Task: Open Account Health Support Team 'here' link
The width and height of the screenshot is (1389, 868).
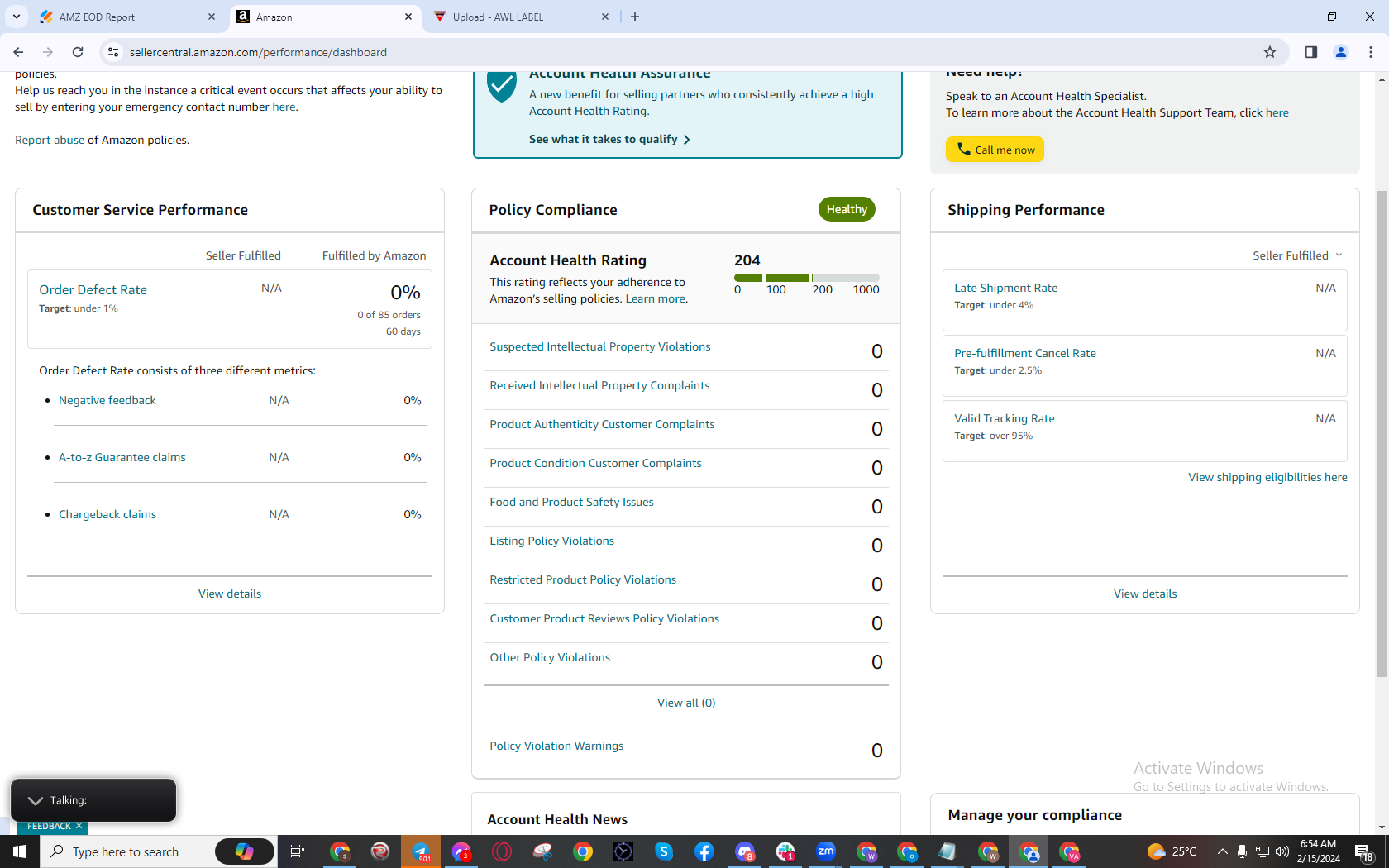Action: pyautogui.click(x=1277, y=112)
